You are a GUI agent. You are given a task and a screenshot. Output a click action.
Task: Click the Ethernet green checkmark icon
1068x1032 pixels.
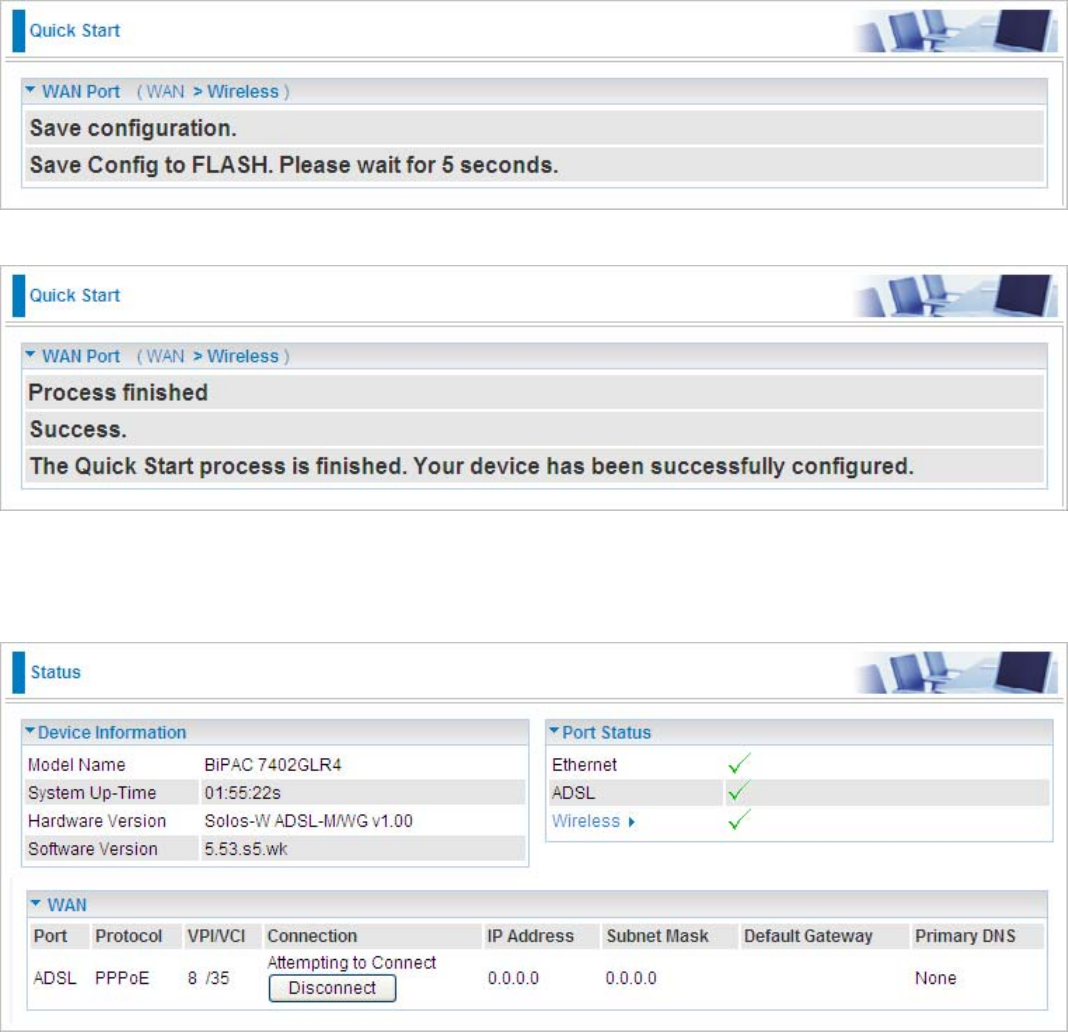tap(739, 765)
